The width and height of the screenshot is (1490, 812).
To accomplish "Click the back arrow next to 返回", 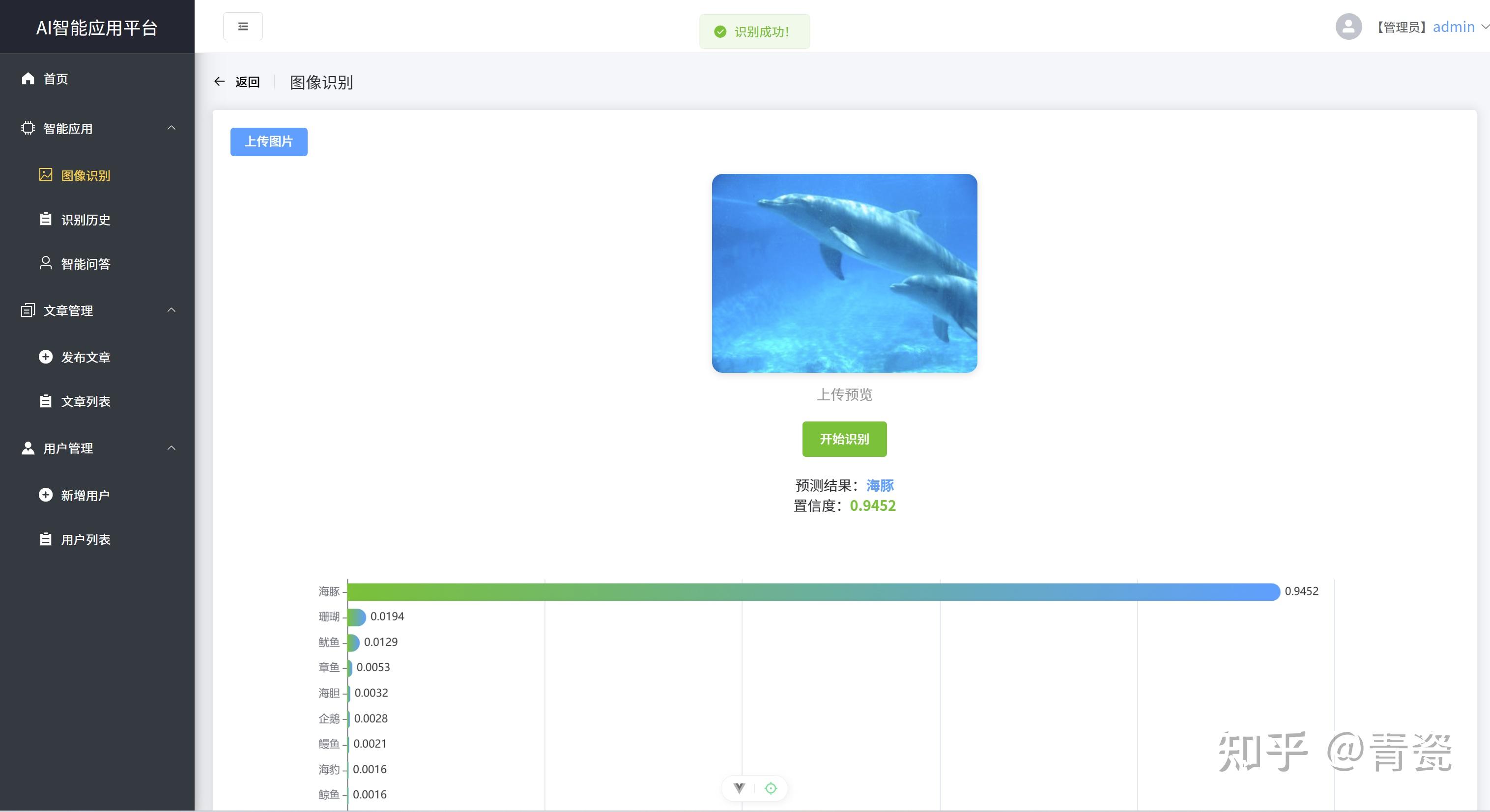I will pos(219,82).
